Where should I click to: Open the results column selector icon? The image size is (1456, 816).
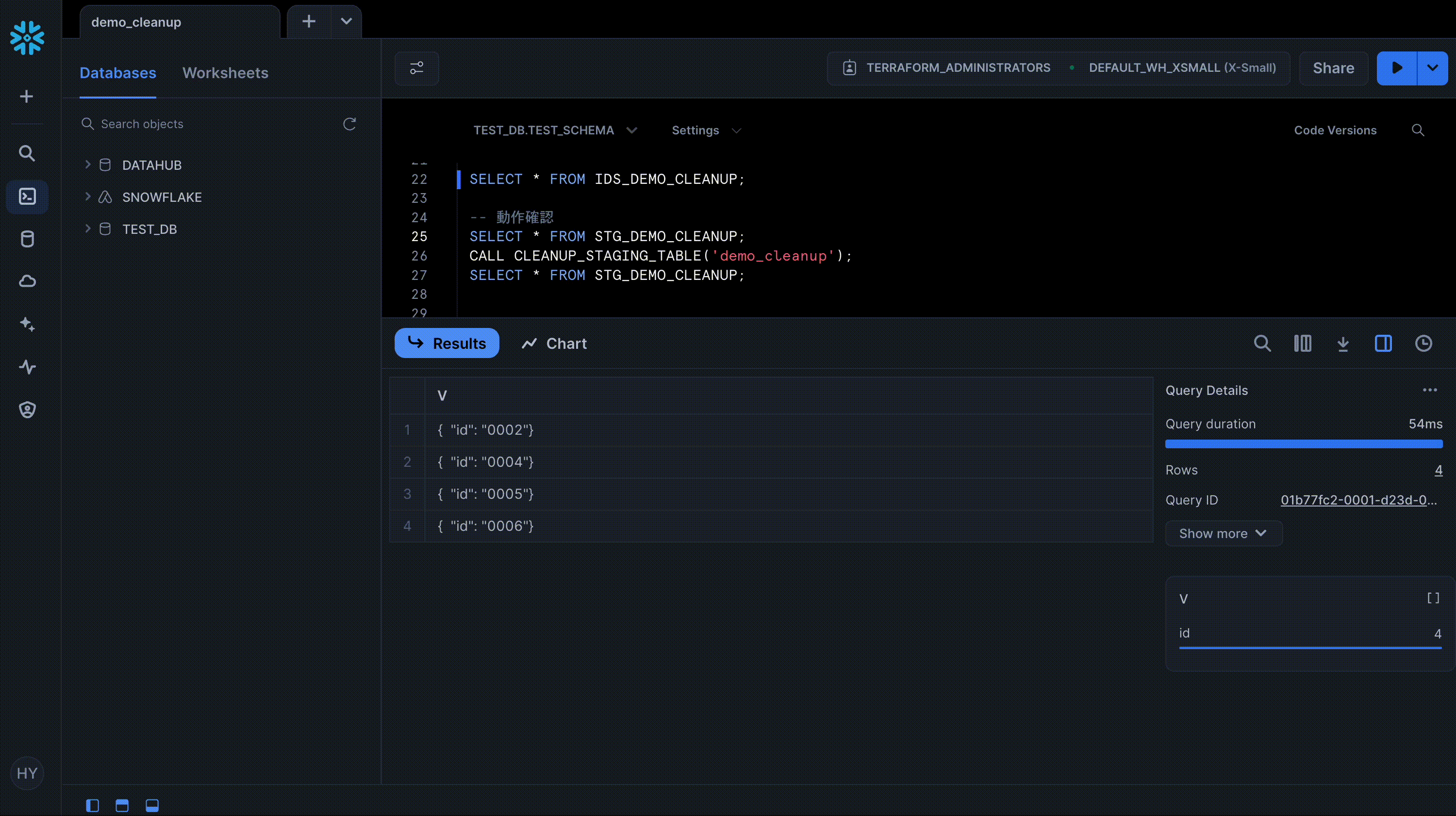point(1302,343)
